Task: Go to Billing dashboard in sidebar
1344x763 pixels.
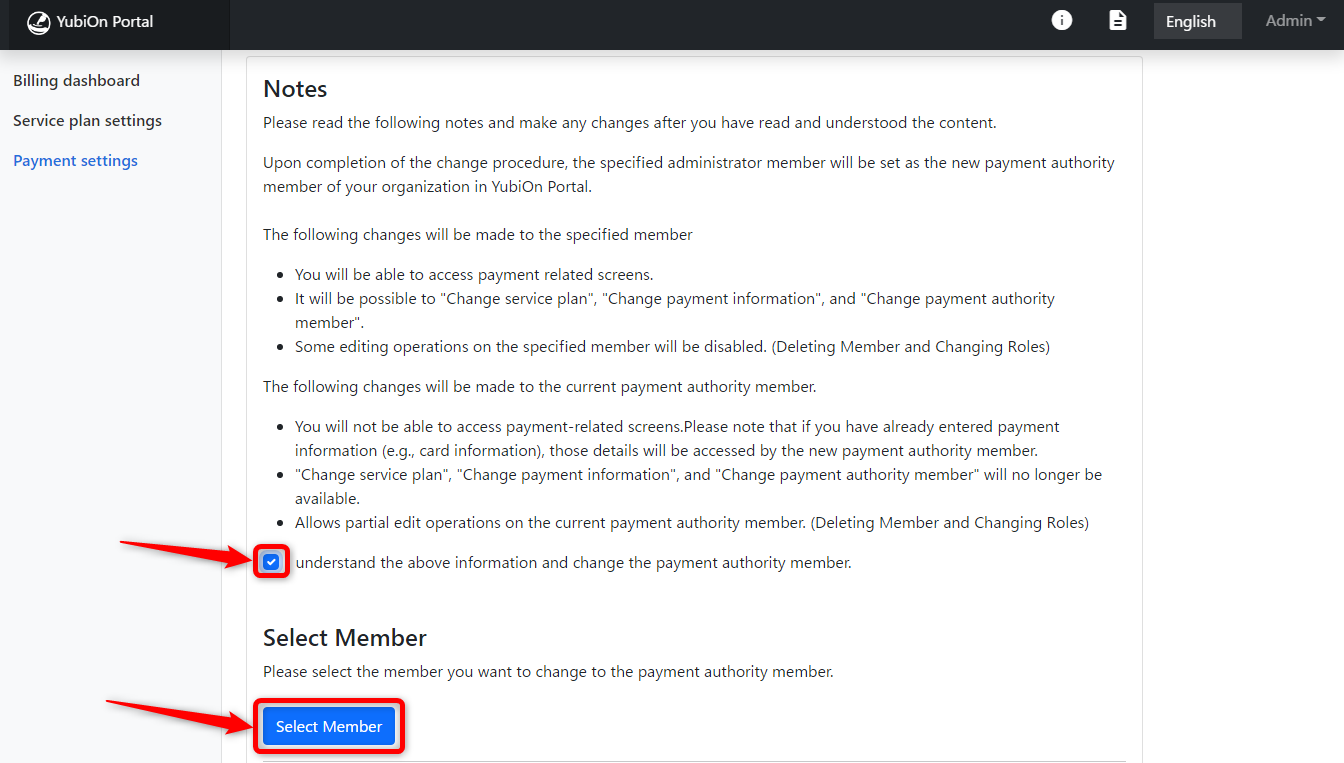Action: point(76,81)
